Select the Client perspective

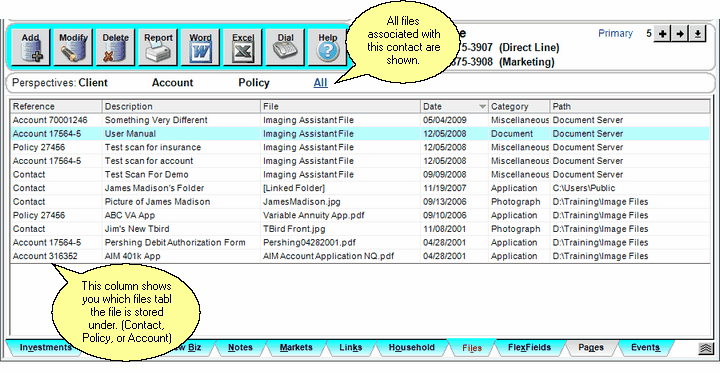coord(93,83)
